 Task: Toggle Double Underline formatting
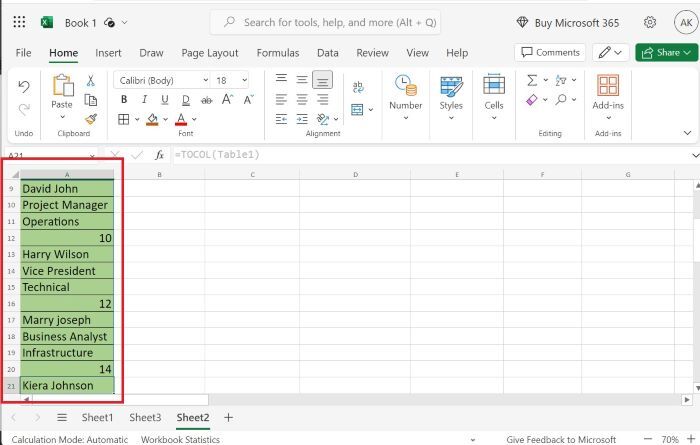coord(186,100)
